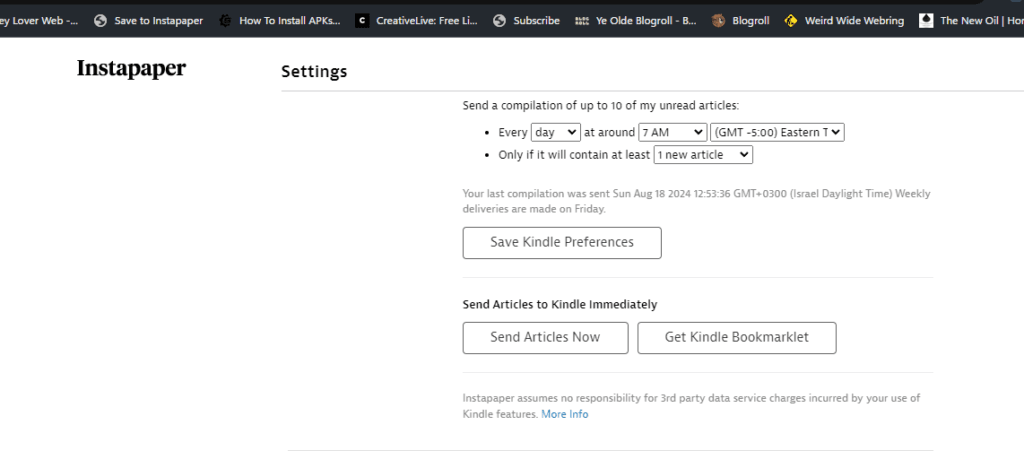This screenshot has width=1024, height=468.
Task: Open the Lover Web bookmark at far left
Action: click(39, 21)
